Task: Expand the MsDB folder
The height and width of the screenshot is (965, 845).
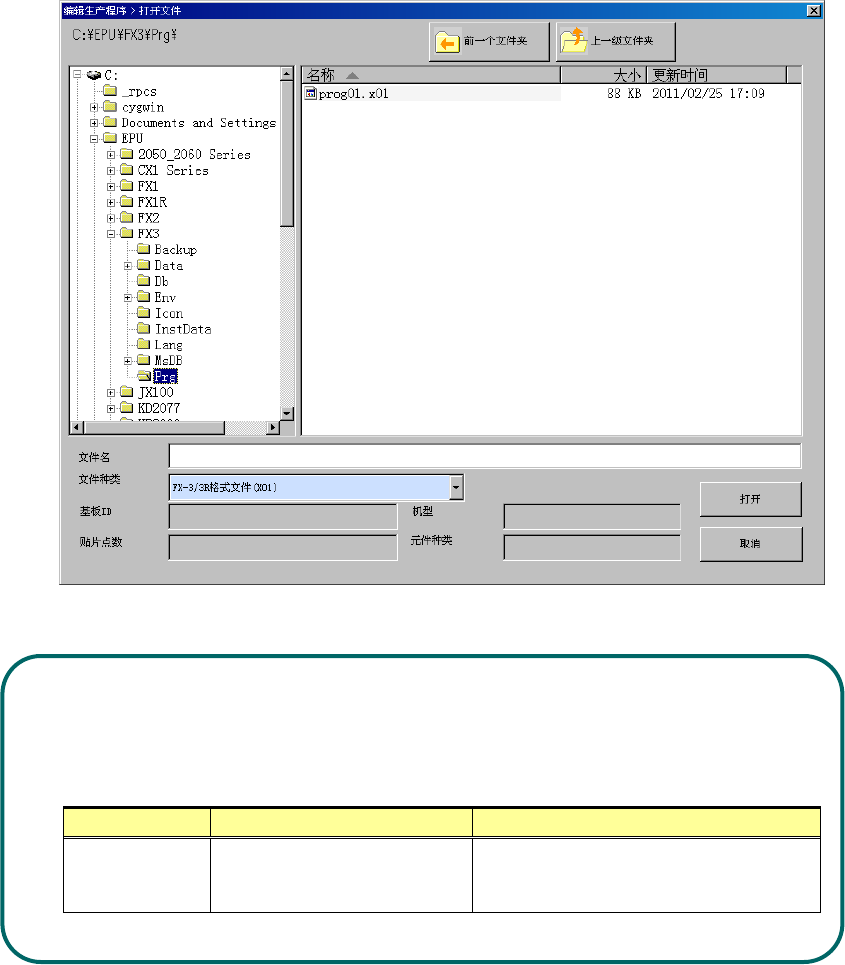Action: point(127,361)
